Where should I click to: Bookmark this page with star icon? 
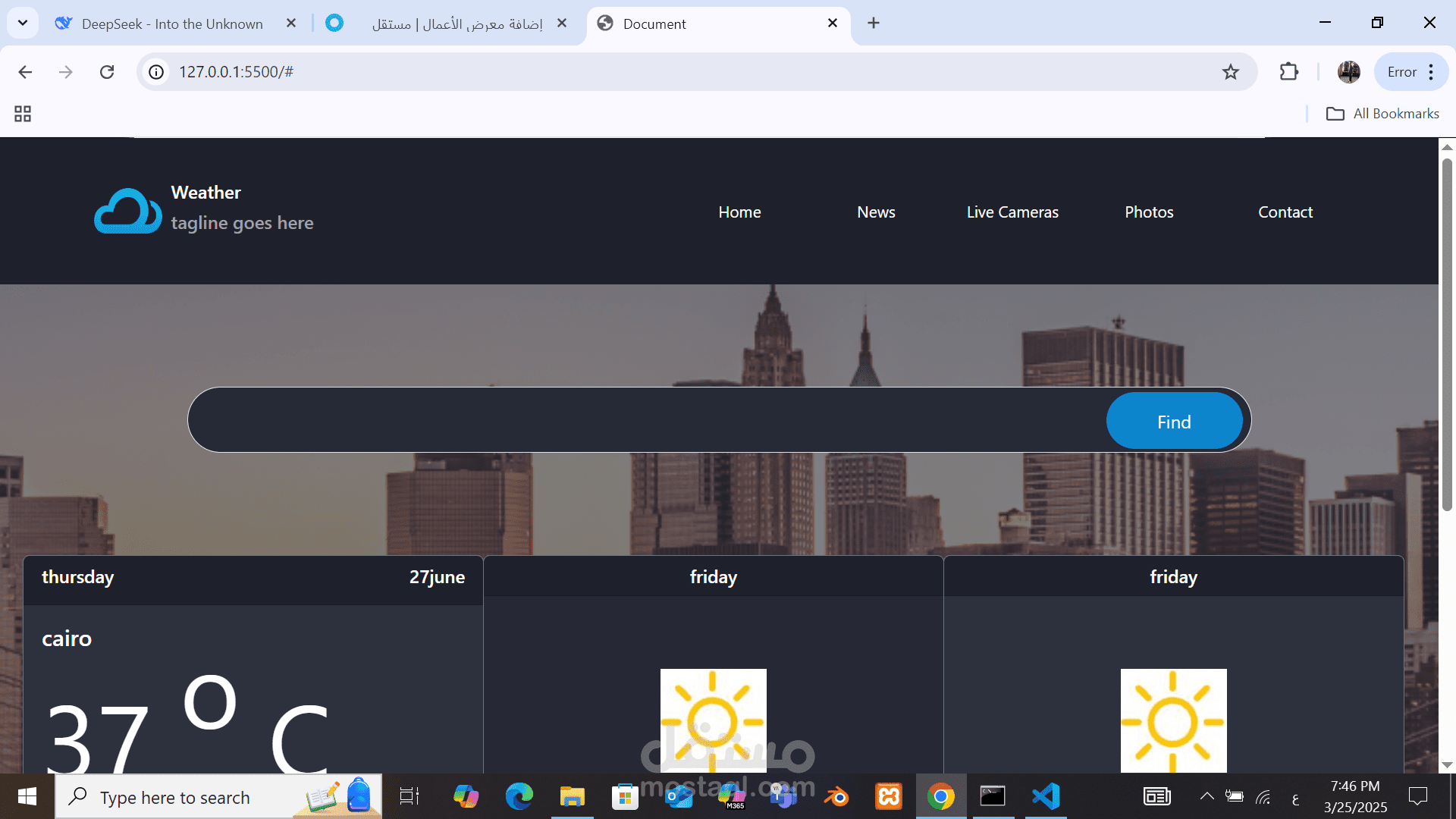click(1230, 72)
